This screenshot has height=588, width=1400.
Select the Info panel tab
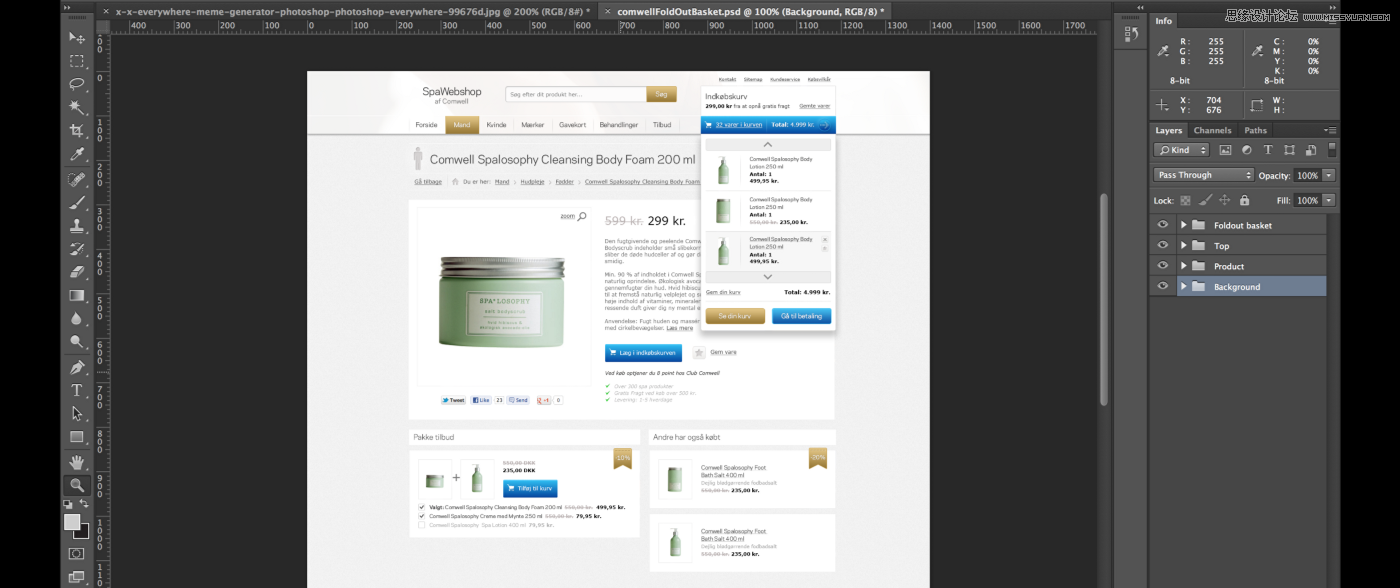1164,21
